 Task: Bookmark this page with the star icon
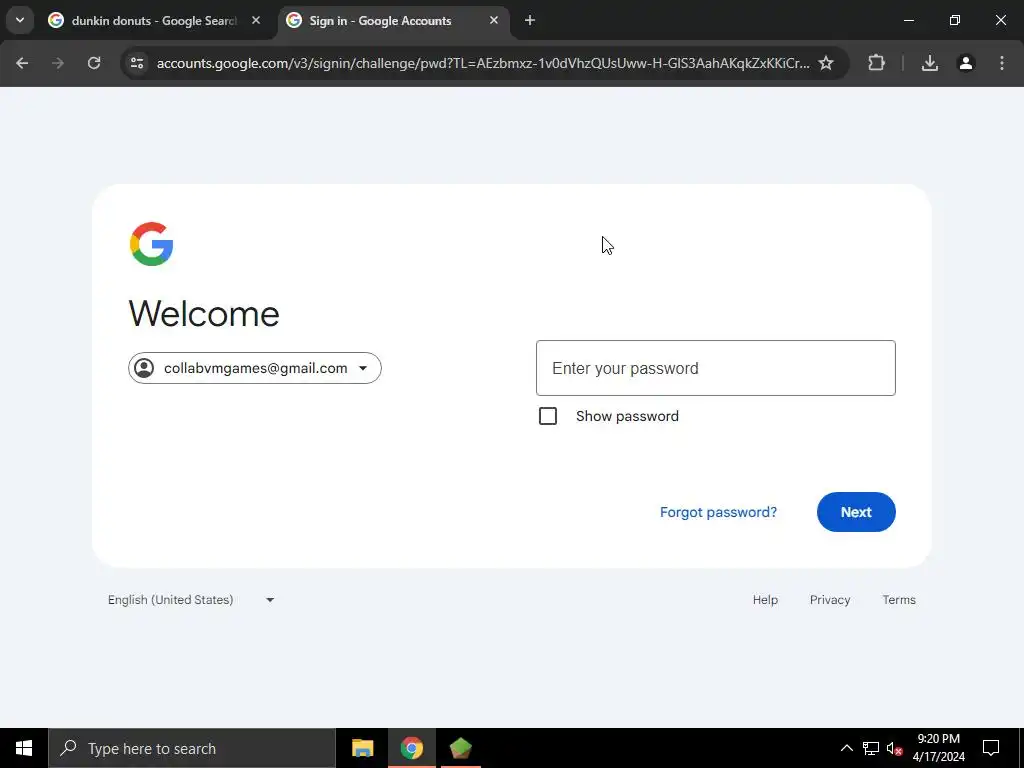[x=826, y=63]
